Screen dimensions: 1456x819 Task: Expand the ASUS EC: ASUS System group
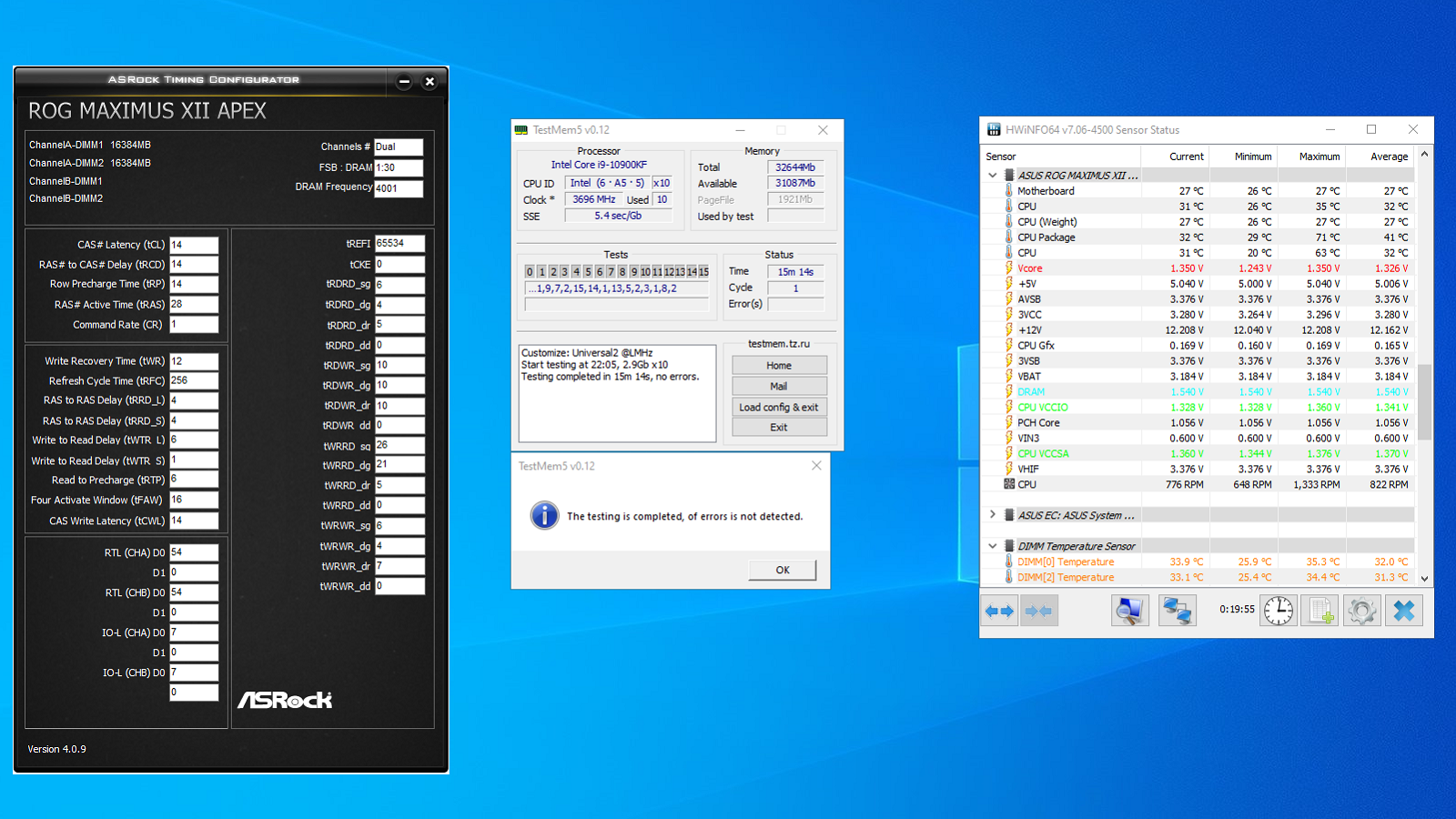pyautogui.click(x=993, y=515)
